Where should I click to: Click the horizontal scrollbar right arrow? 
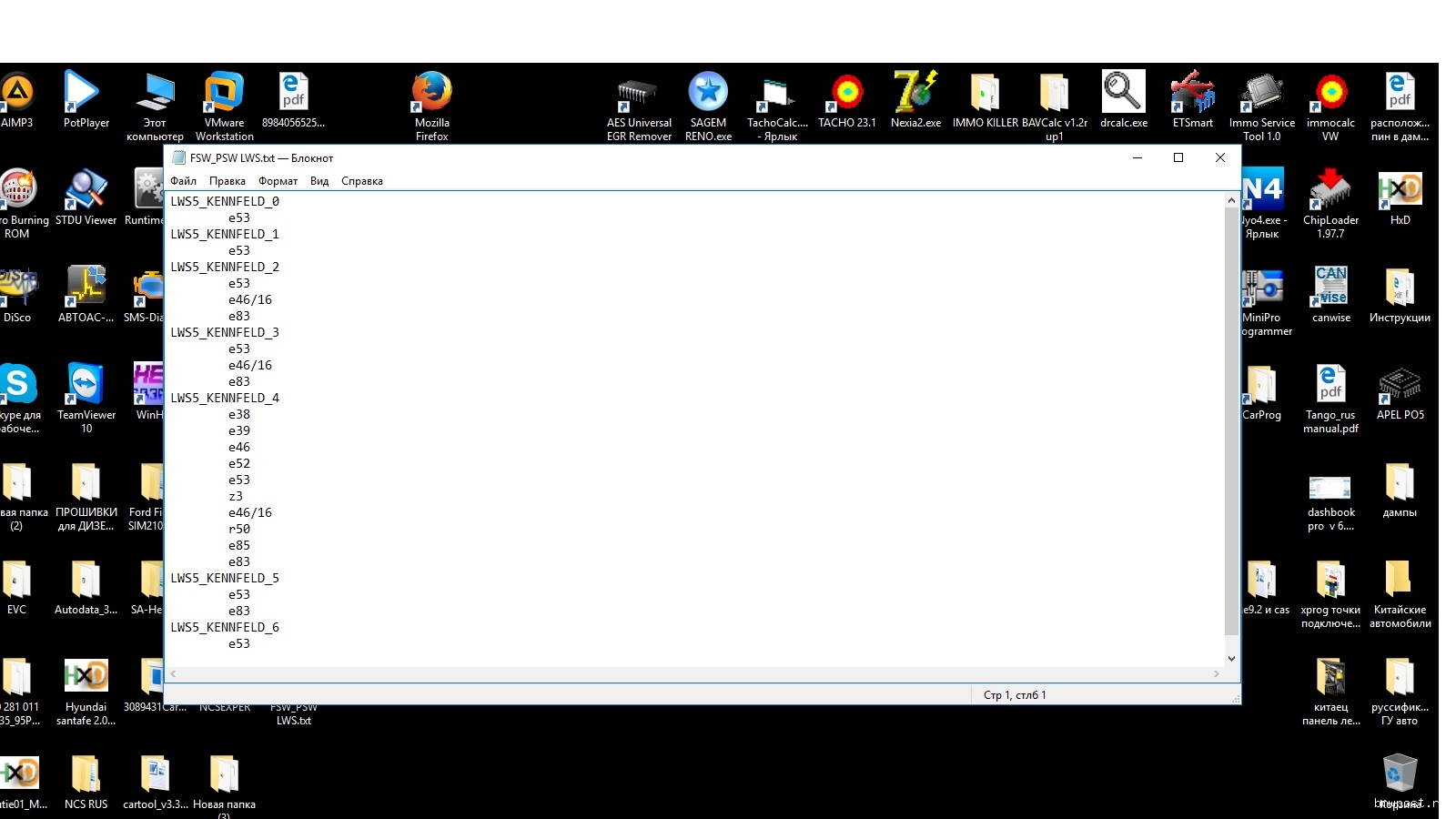[x=1216, y=674]
